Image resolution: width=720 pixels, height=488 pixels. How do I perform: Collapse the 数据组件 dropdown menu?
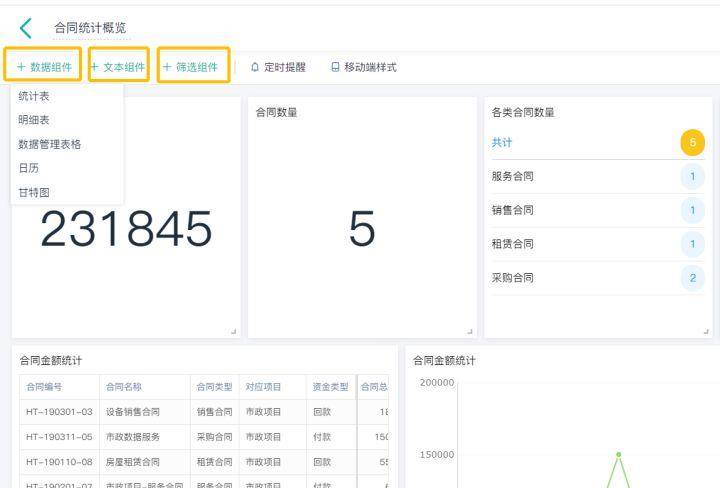43,67
